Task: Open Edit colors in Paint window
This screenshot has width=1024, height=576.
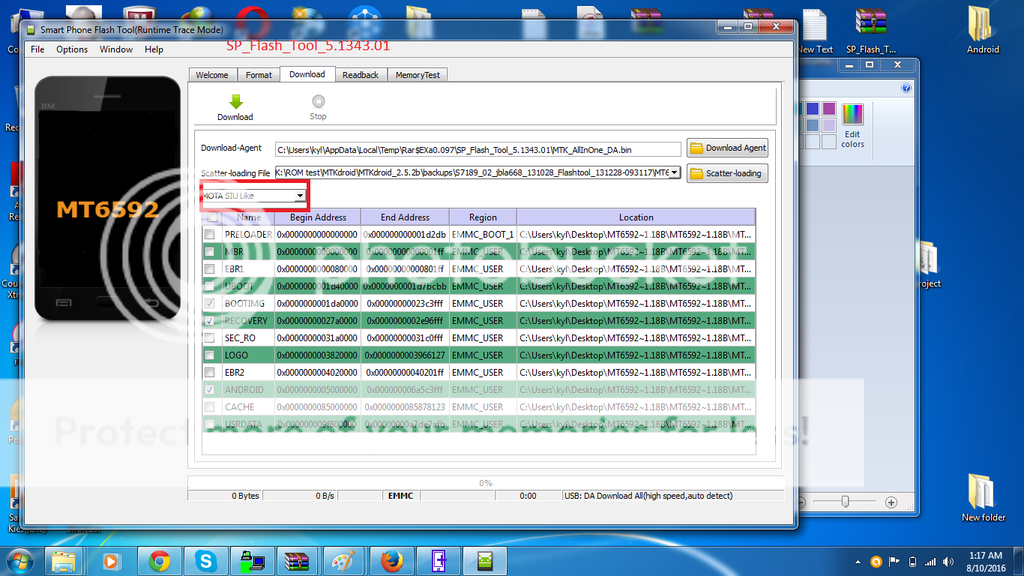Action: click(x=852, y=125)
